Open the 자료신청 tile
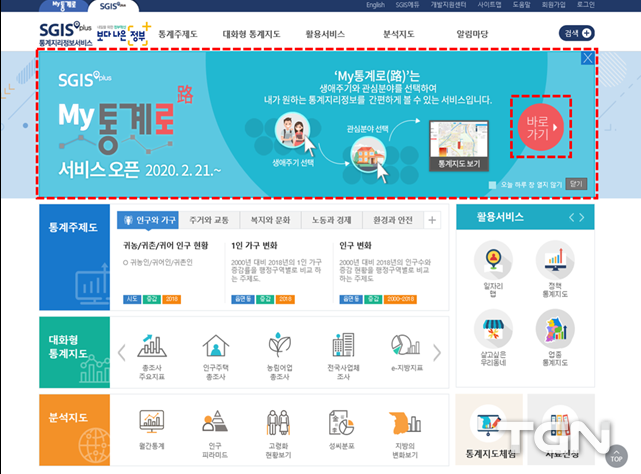Image resolution: width=641 pixels, height=474 pixels. pyautogui.click(x=561, y=429)
